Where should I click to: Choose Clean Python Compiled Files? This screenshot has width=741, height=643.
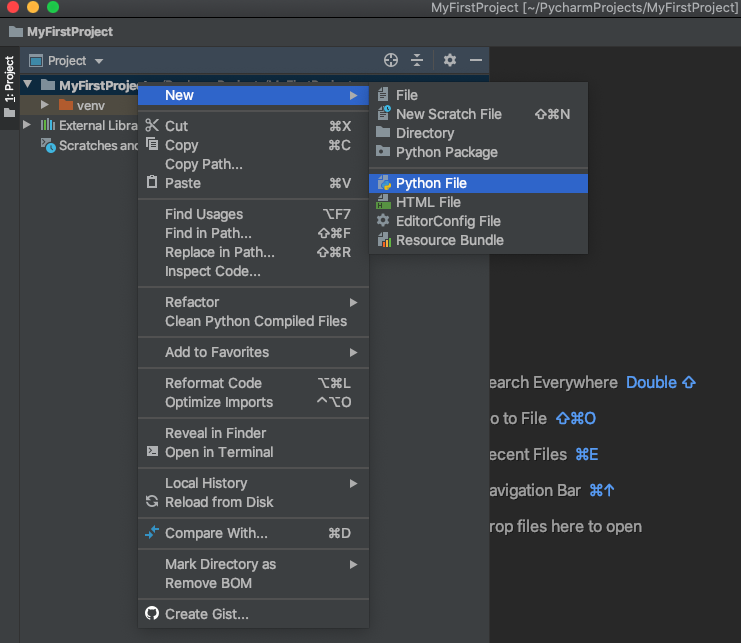(253, 321)
